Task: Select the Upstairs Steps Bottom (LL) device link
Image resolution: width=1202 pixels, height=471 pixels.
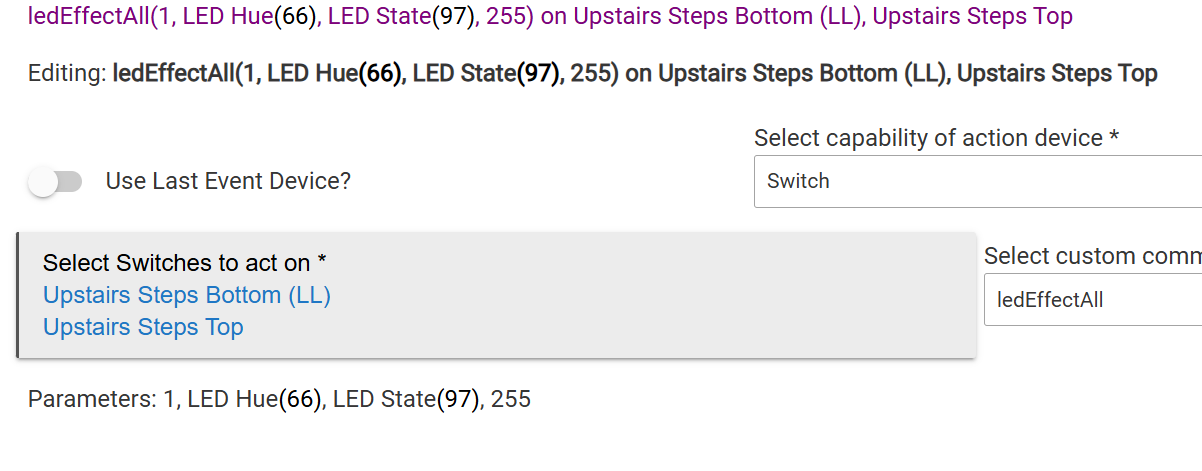Action: point(187,296)
